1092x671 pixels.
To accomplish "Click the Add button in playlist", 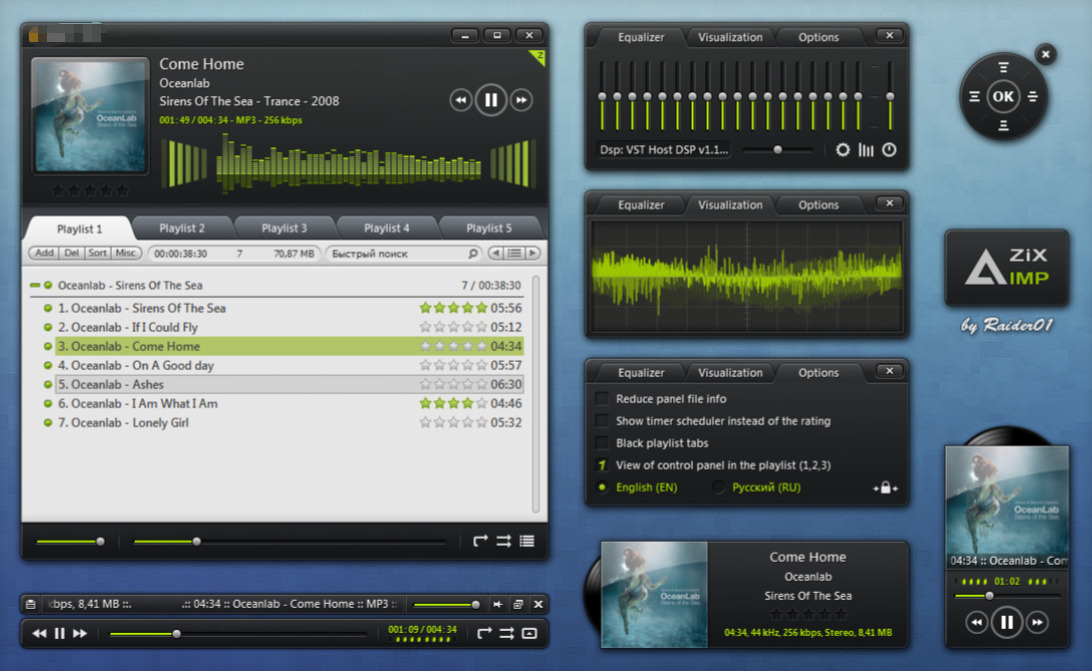I will [44, 253].
